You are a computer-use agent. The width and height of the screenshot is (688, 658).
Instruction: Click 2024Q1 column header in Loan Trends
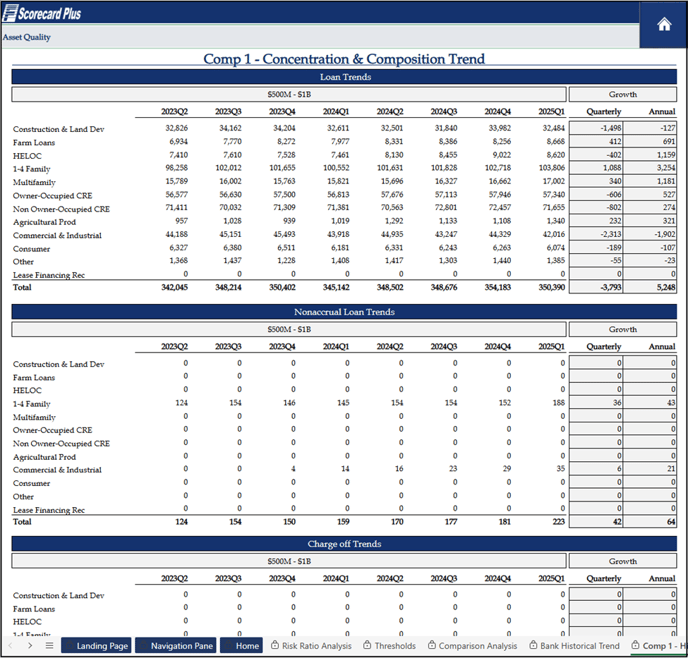[336, 111]
